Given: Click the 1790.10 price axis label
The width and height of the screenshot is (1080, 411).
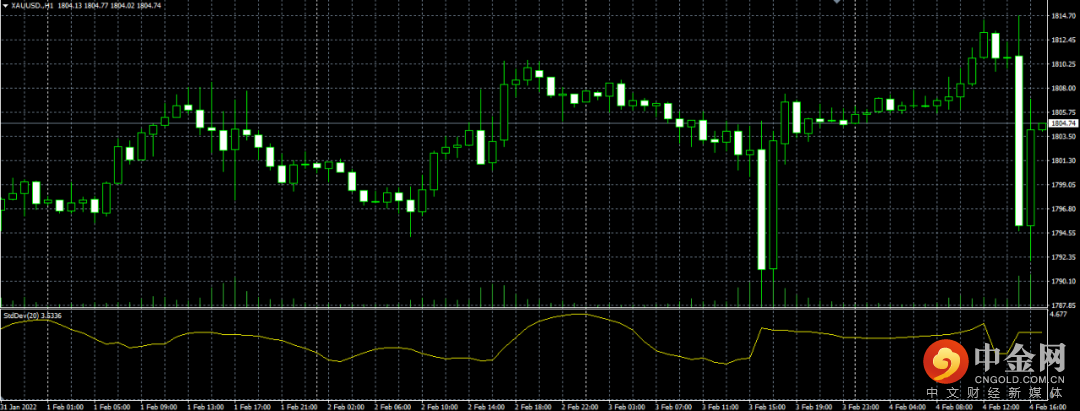Looking at the screenshot, I should click(x=1065, y=281).
